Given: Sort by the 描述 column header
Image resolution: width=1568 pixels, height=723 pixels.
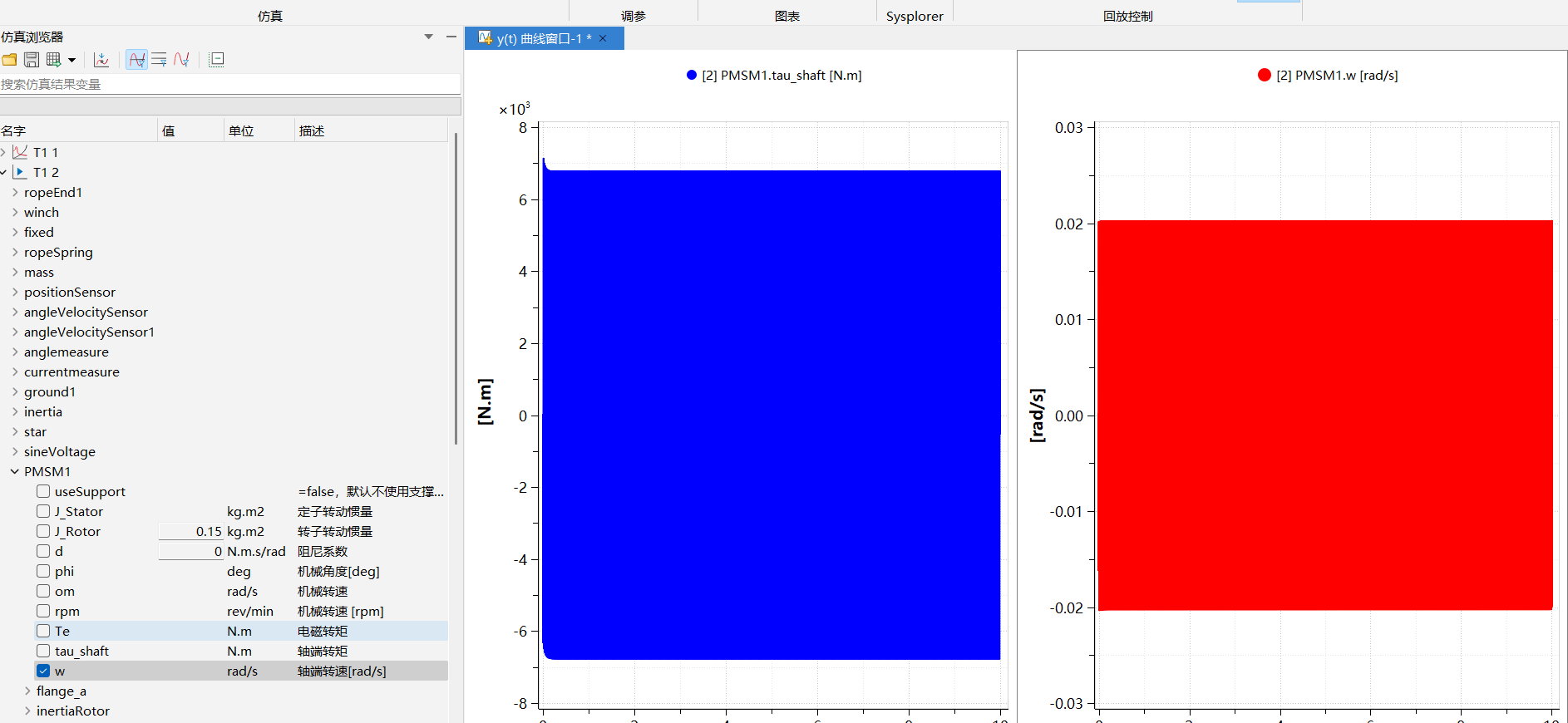Looking at the screenshot, I should coord(371,130).
